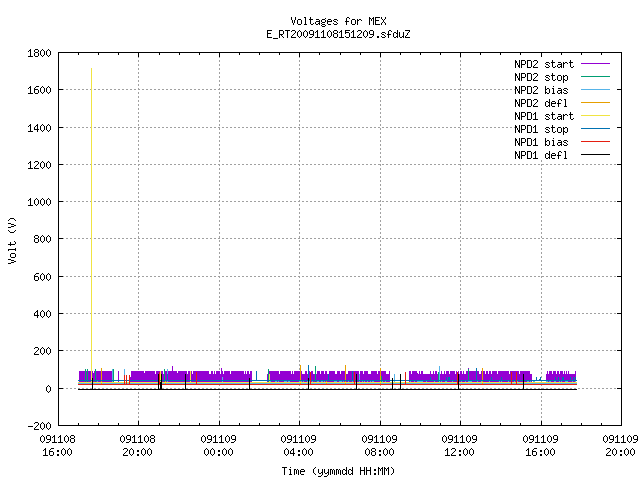Click the 'NPD2 stop' legend label
Viewport: 640px width, 480px height.
[x=541, y=77]
